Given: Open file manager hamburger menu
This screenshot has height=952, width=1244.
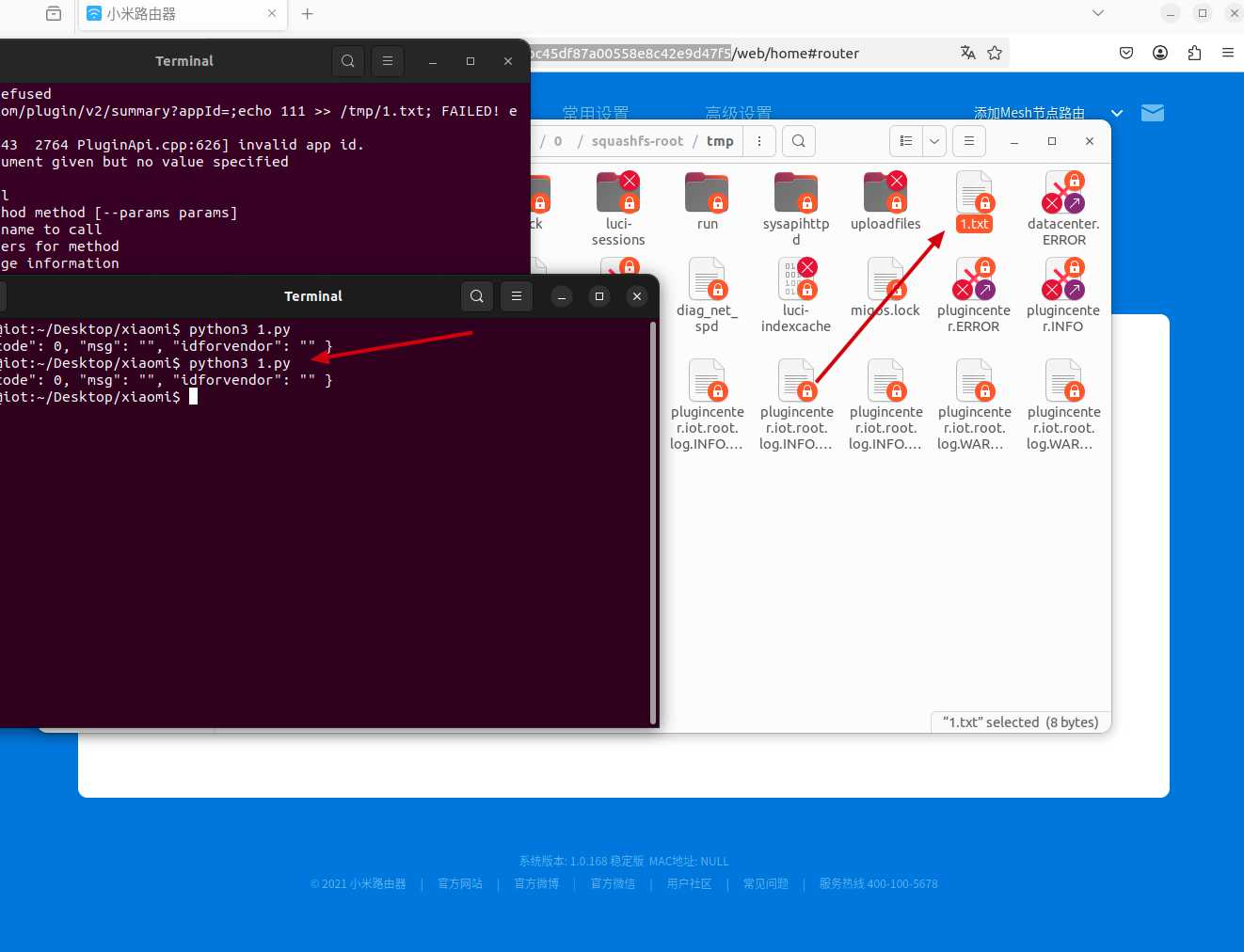Looking at the screenshot, I should (969, 141).
